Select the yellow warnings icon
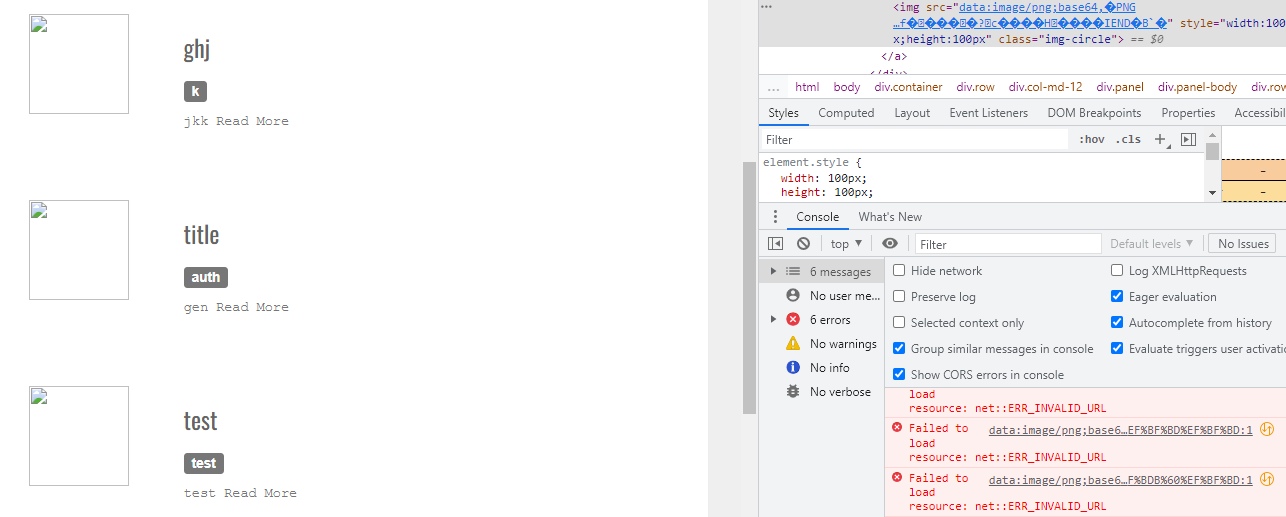Viewport: 1286px width, 517px height. 793,344
